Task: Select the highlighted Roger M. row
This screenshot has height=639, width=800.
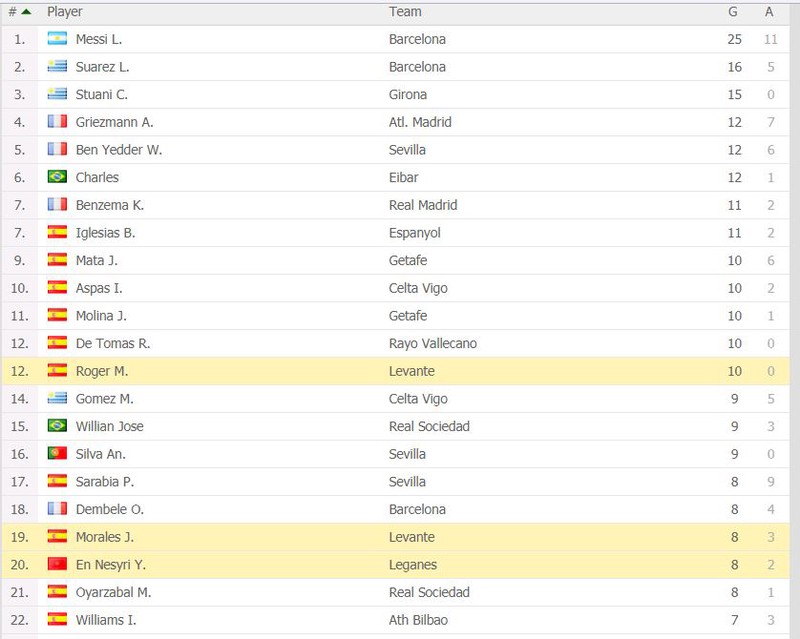Action: [x=395, y=371]
